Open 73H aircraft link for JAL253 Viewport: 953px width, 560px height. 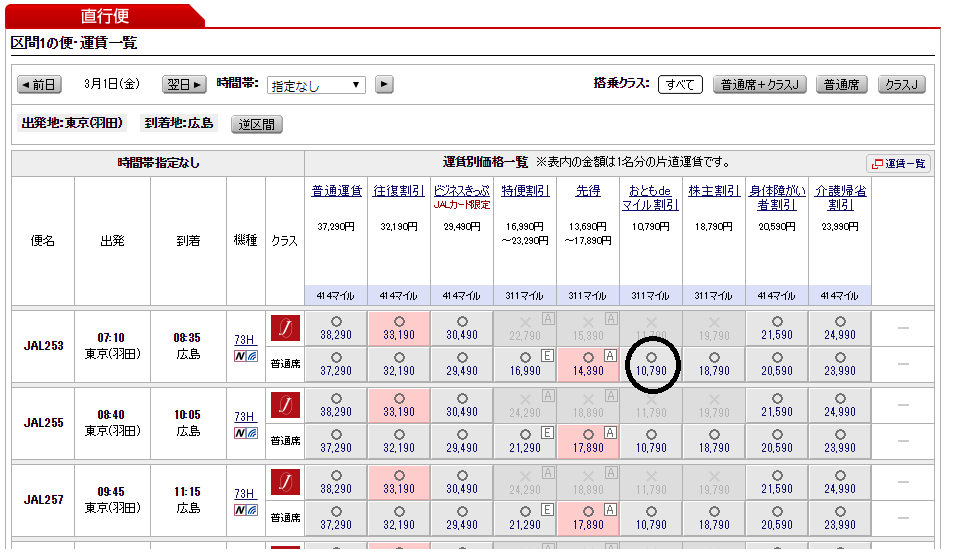click(244, 340)
